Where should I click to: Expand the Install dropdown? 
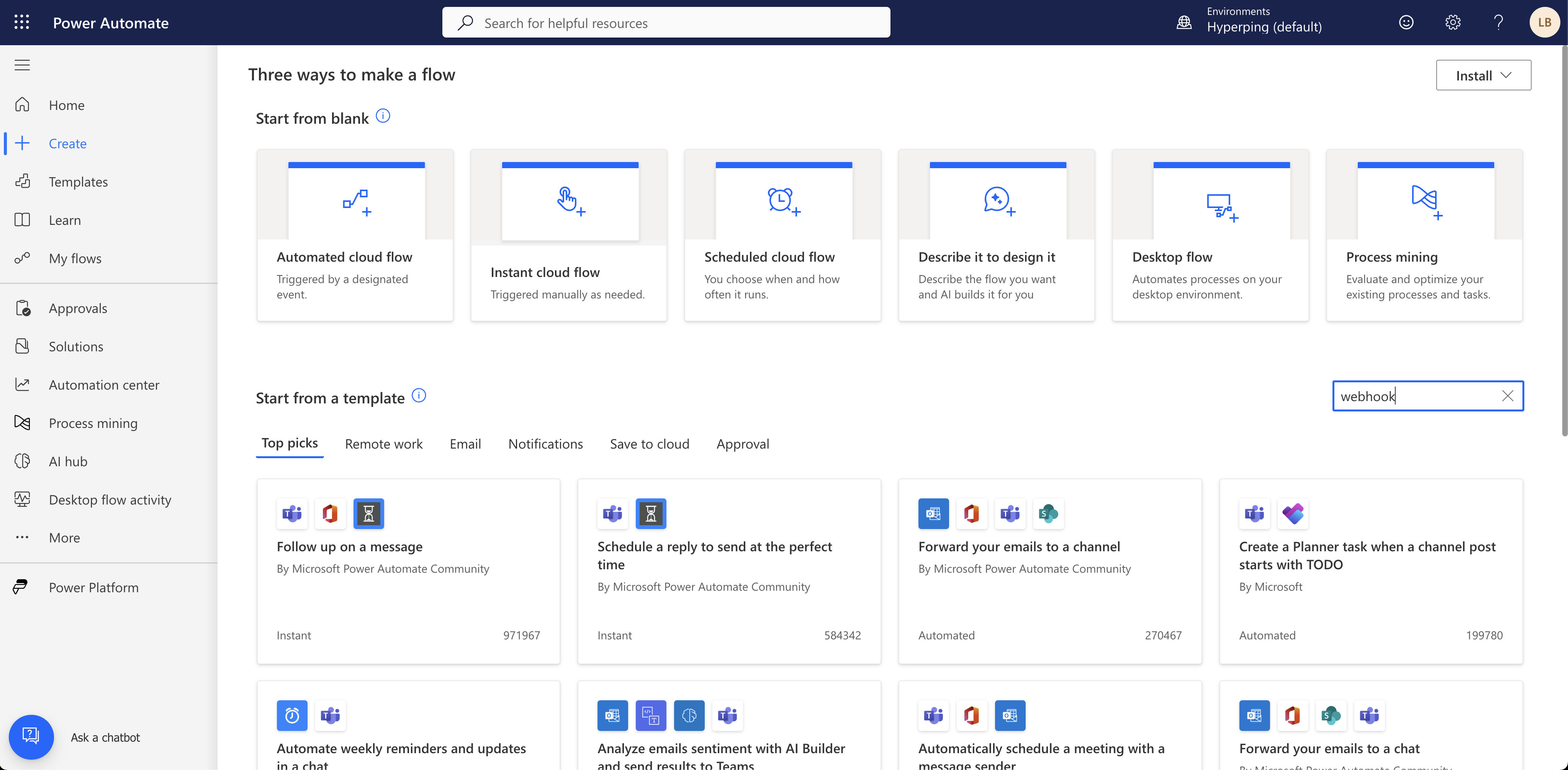[1483, 75]
